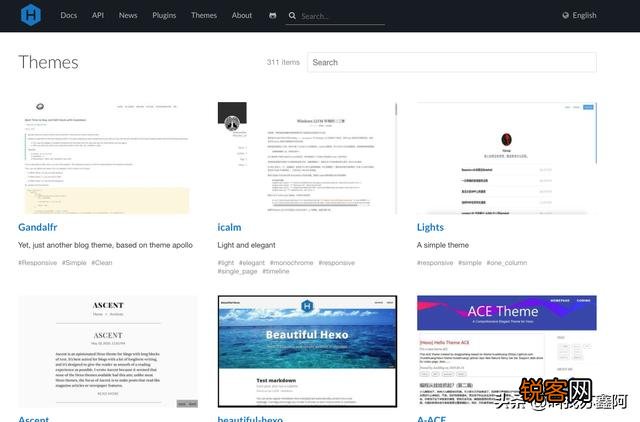Open the A-ACE theme link
This screenshot has height=422, width=640.
(x=431, y=419)
